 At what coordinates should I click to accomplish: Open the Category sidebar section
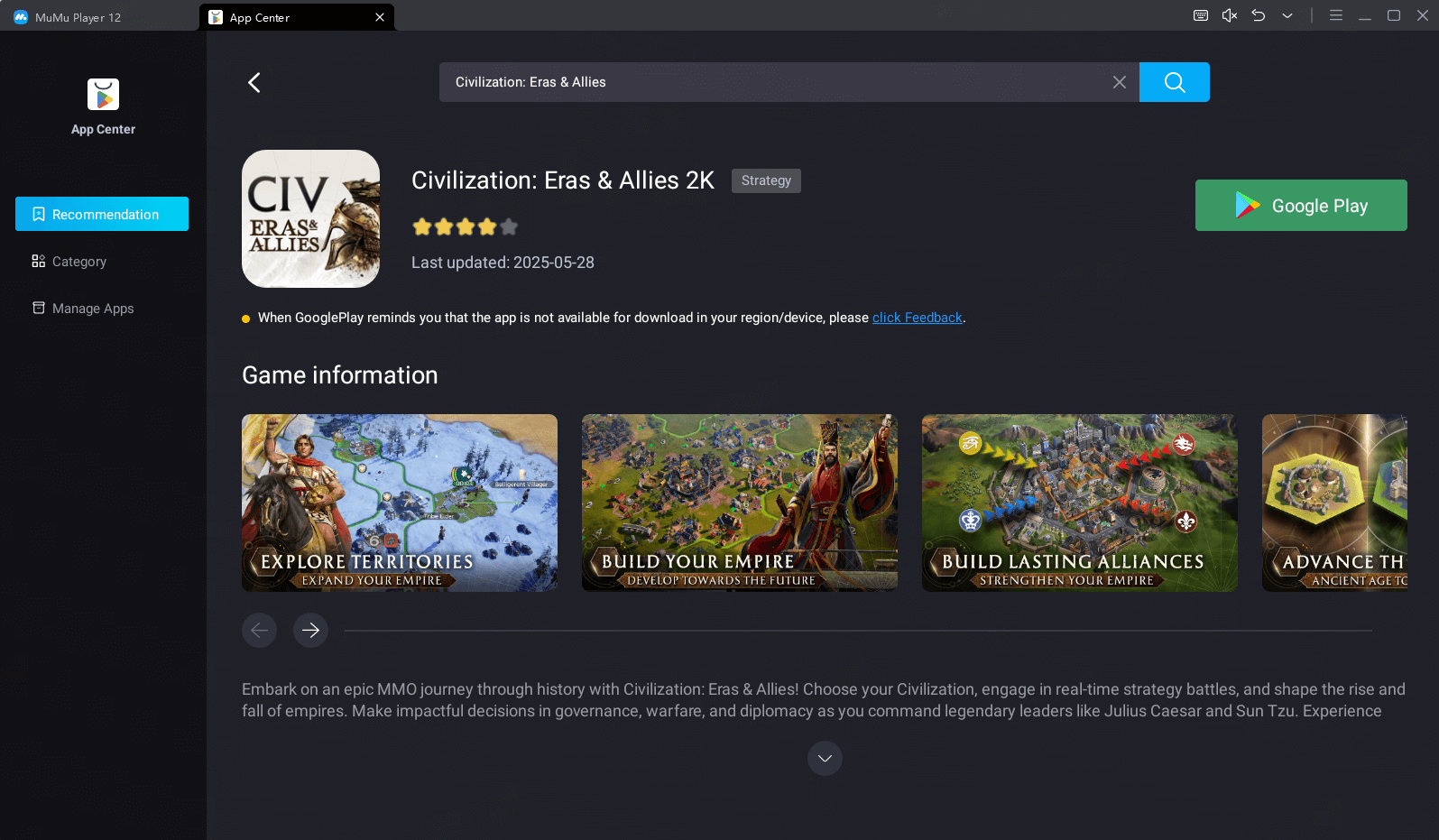pyautogui.click(x=102, y=262)
